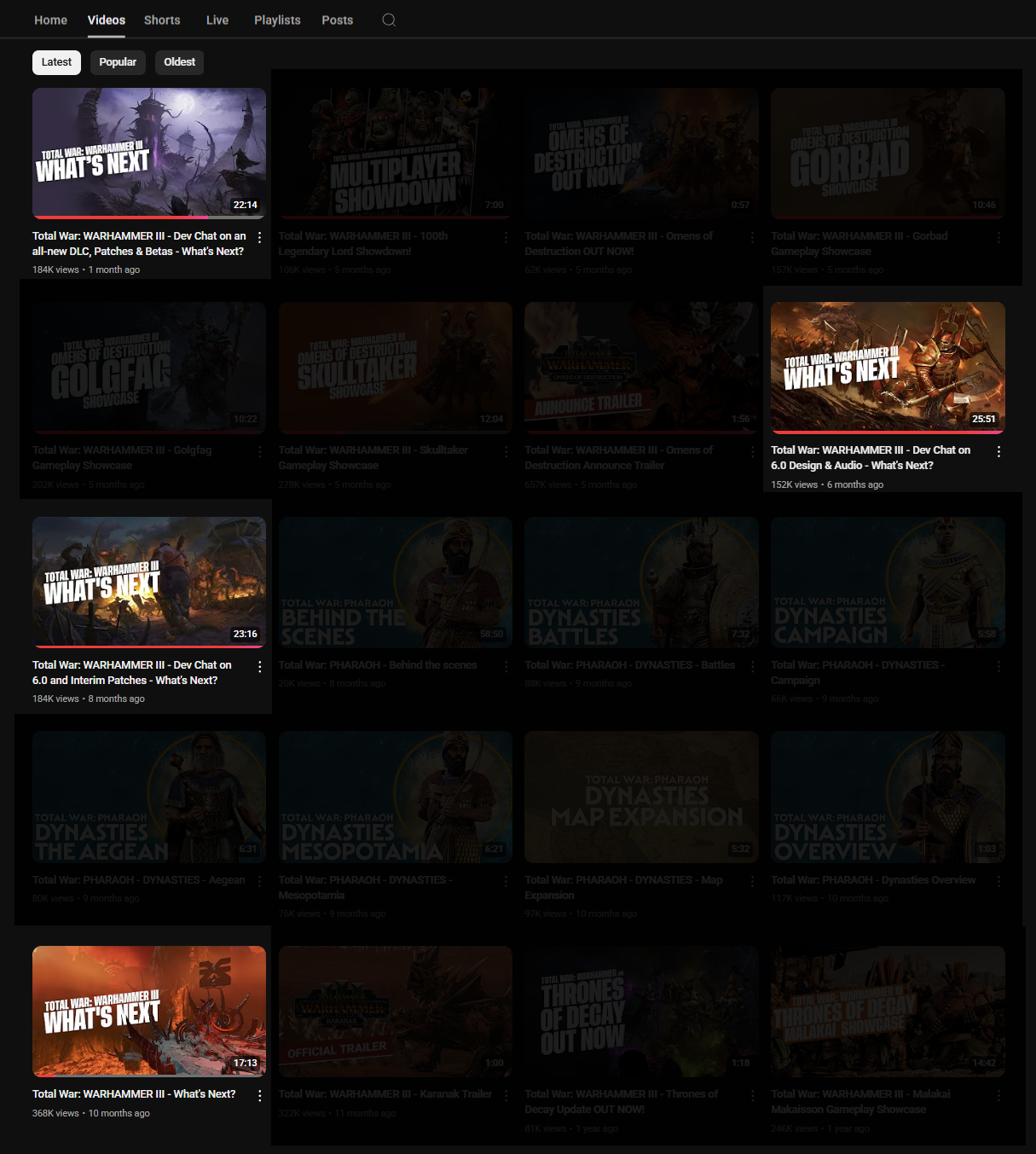Switch to the Posts tab
The height and width of the screenshot is (1154, 1036).
pos(338,20)
